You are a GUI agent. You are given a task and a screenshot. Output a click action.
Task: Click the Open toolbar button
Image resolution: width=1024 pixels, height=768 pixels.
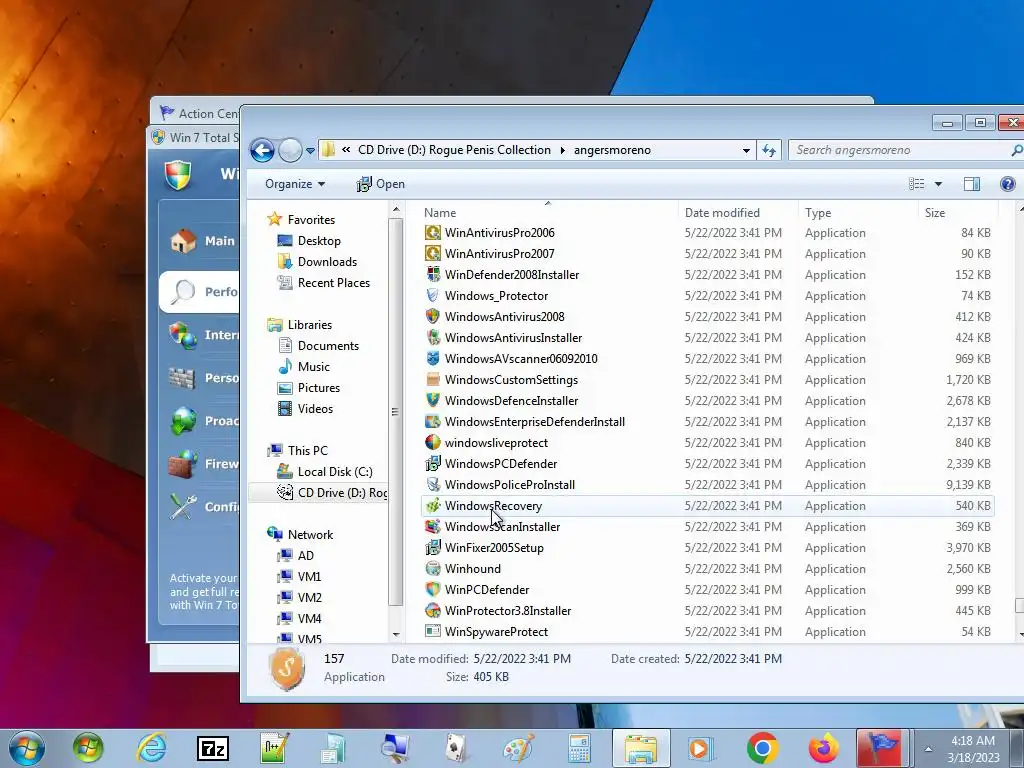[381, 184]
